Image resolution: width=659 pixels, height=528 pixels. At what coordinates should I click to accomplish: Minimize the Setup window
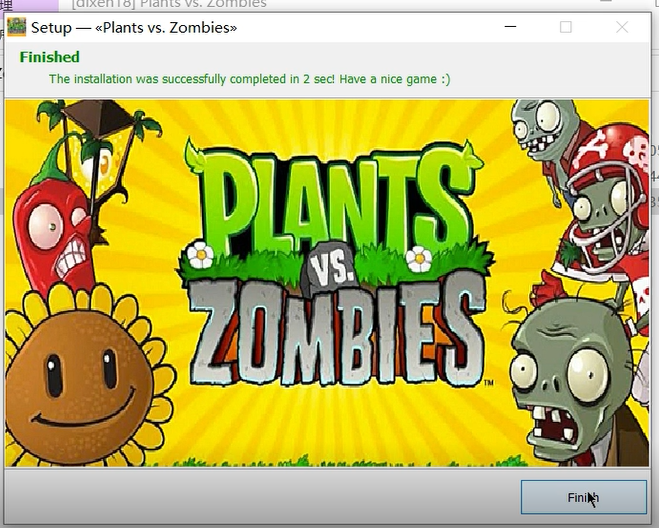coord(510,27)
